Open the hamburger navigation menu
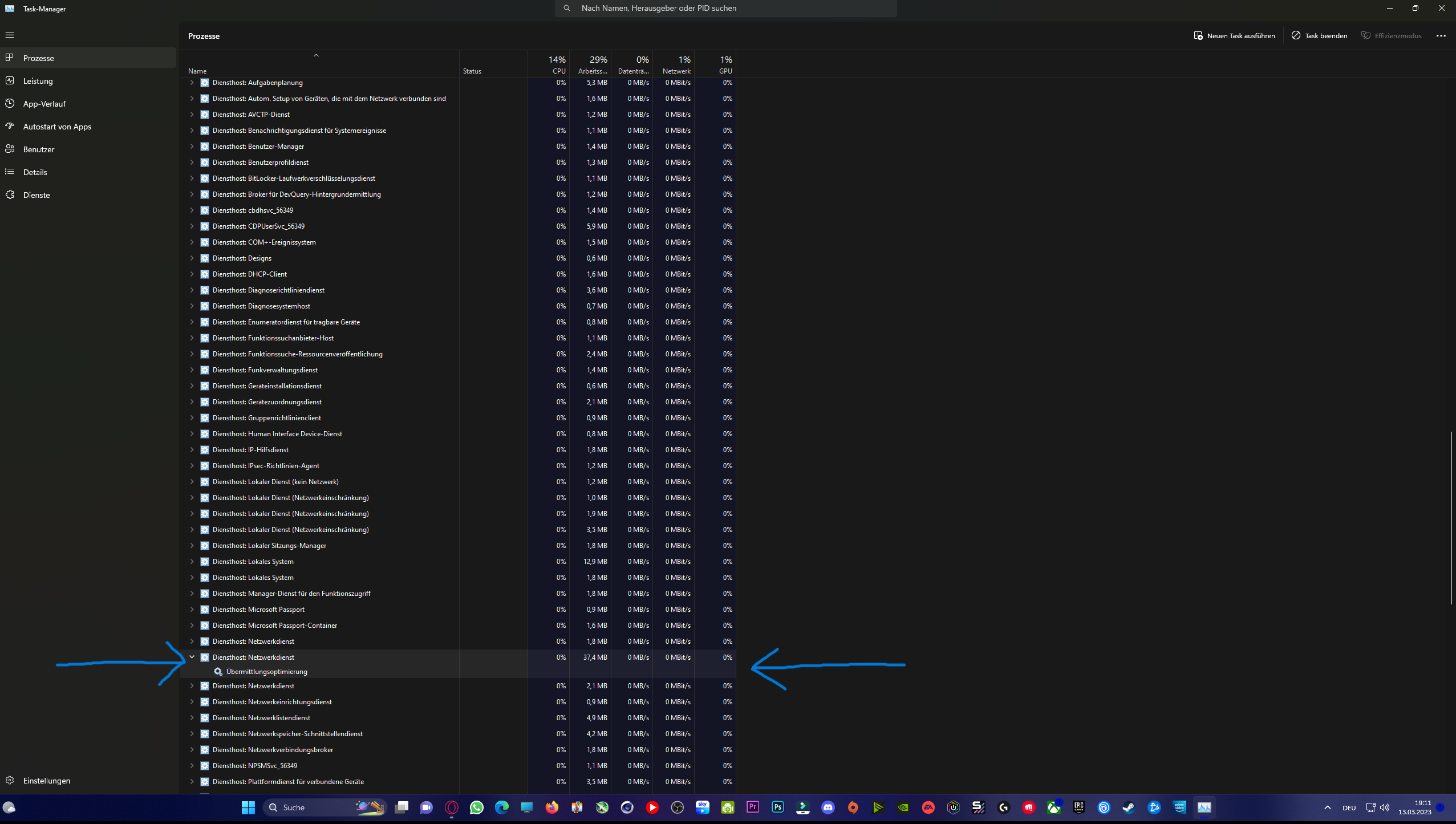The height and width of the screenshot is (824, 1456). [10, 35]
